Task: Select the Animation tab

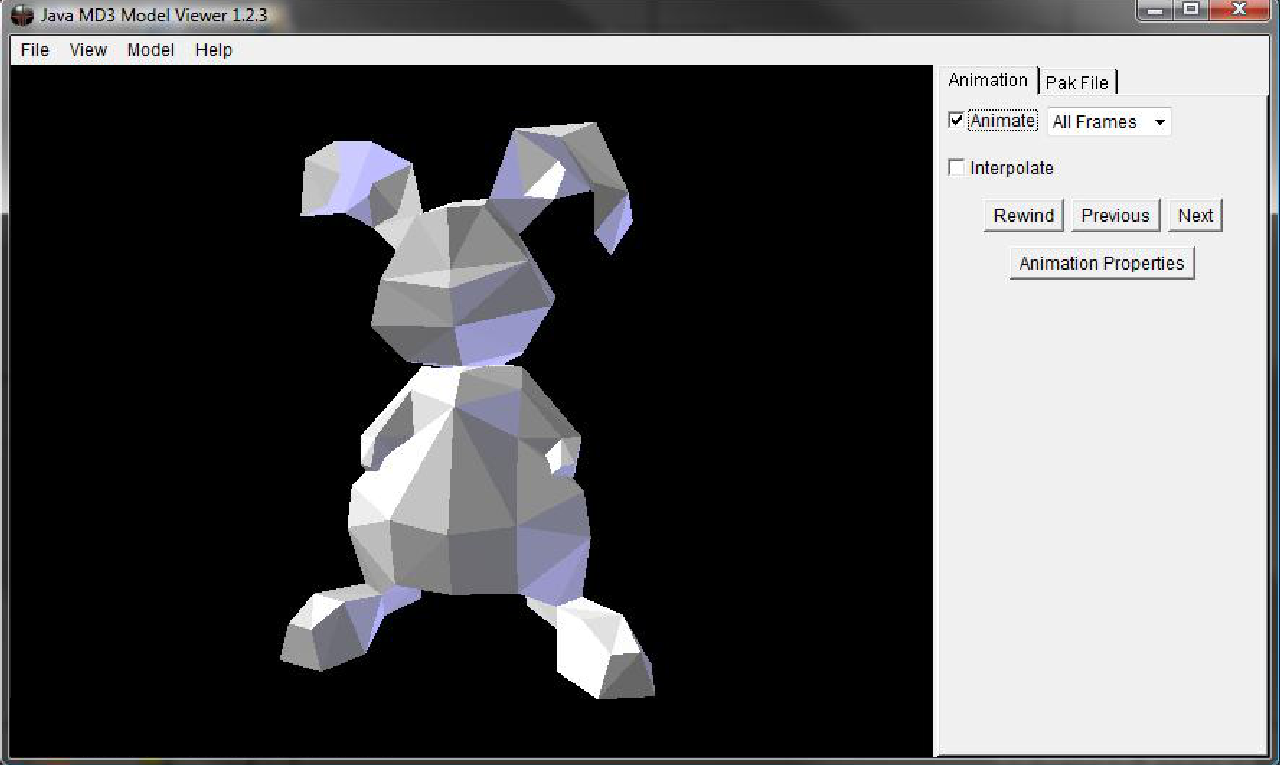Action: [987, 80]
